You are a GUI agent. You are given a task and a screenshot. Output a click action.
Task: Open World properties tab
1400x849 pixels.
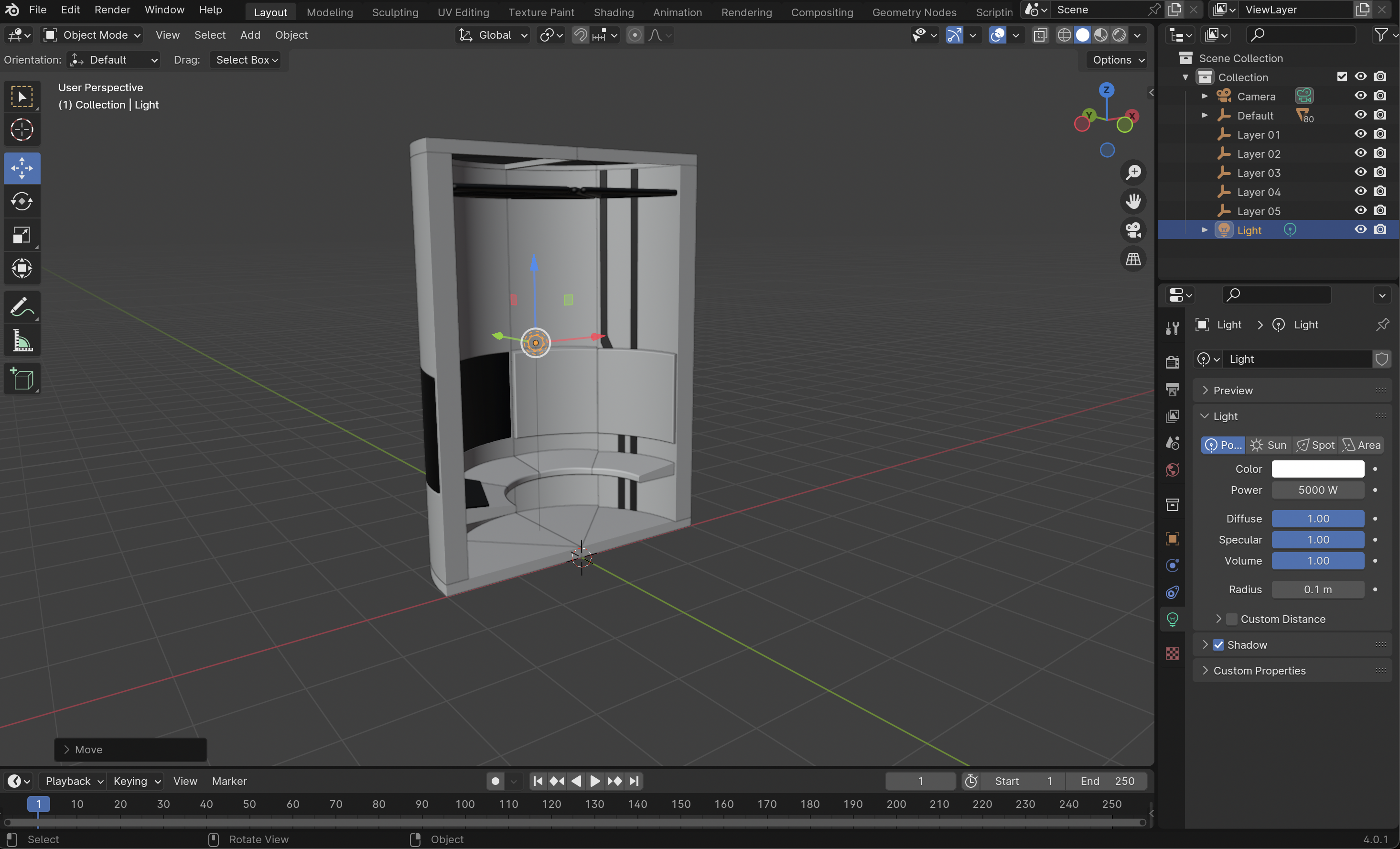(x=1172, y=470)
